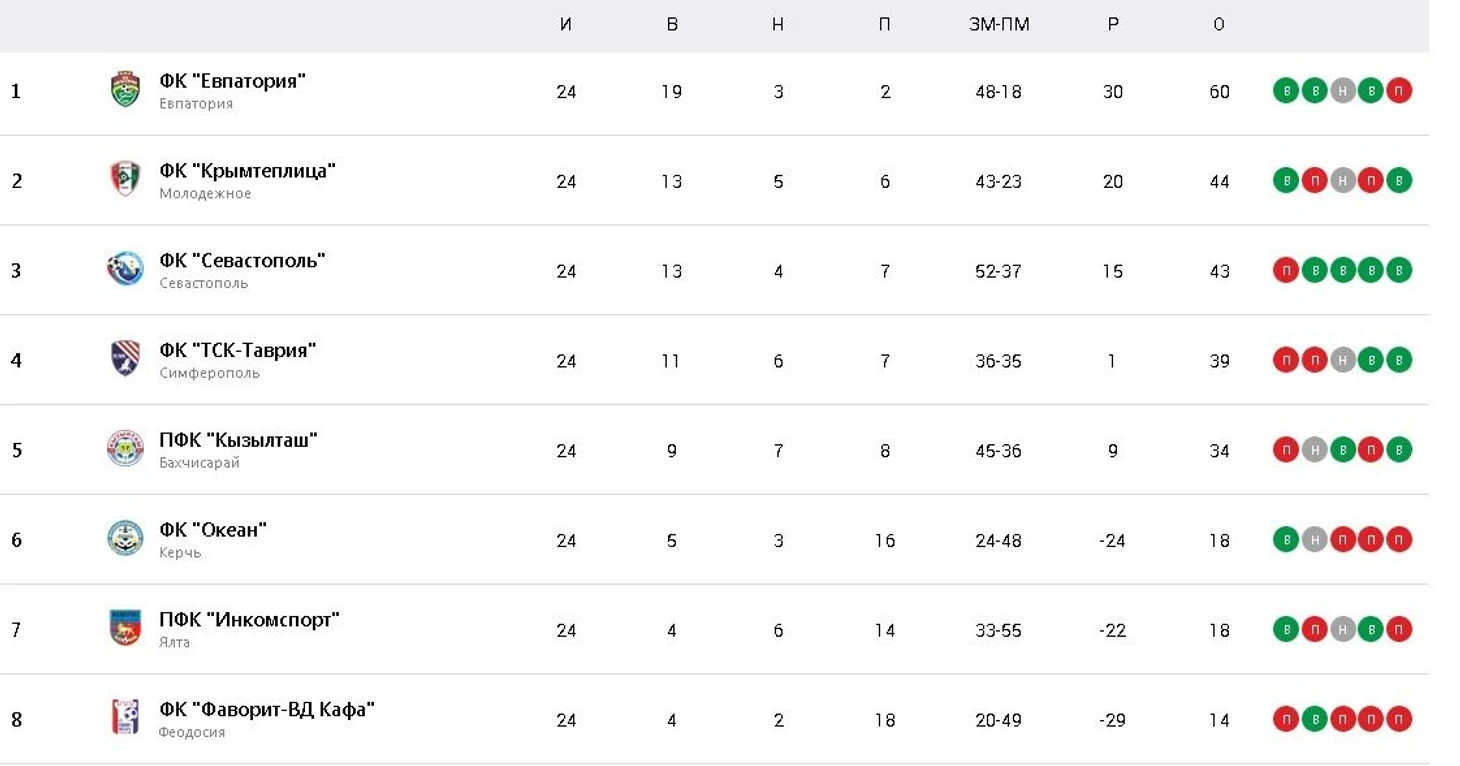Click the Favorit-VD Kafa team logo

[x=125, y=718]
